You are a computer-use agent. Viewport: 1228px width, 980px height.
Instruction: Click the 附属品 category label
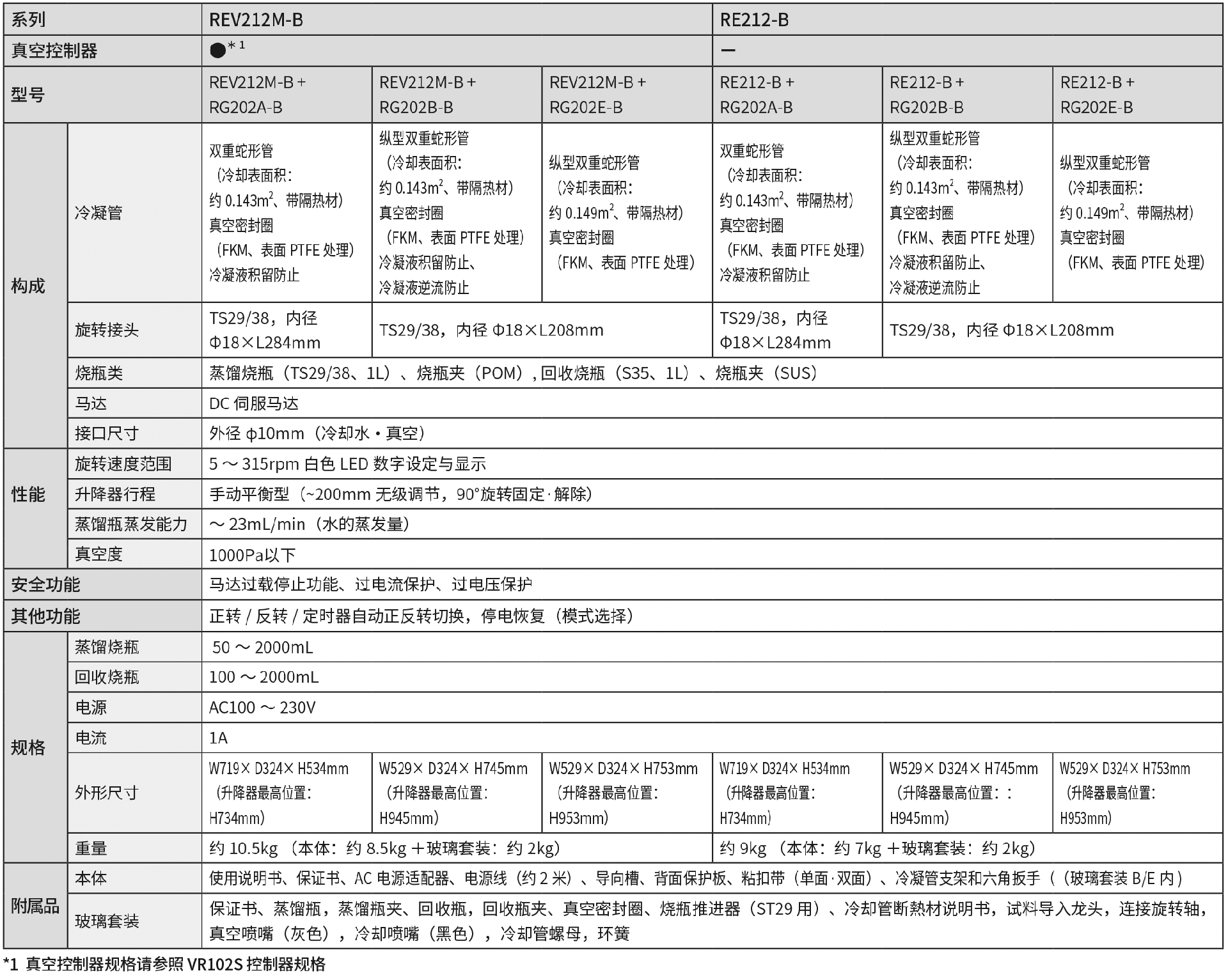(35, 906)
